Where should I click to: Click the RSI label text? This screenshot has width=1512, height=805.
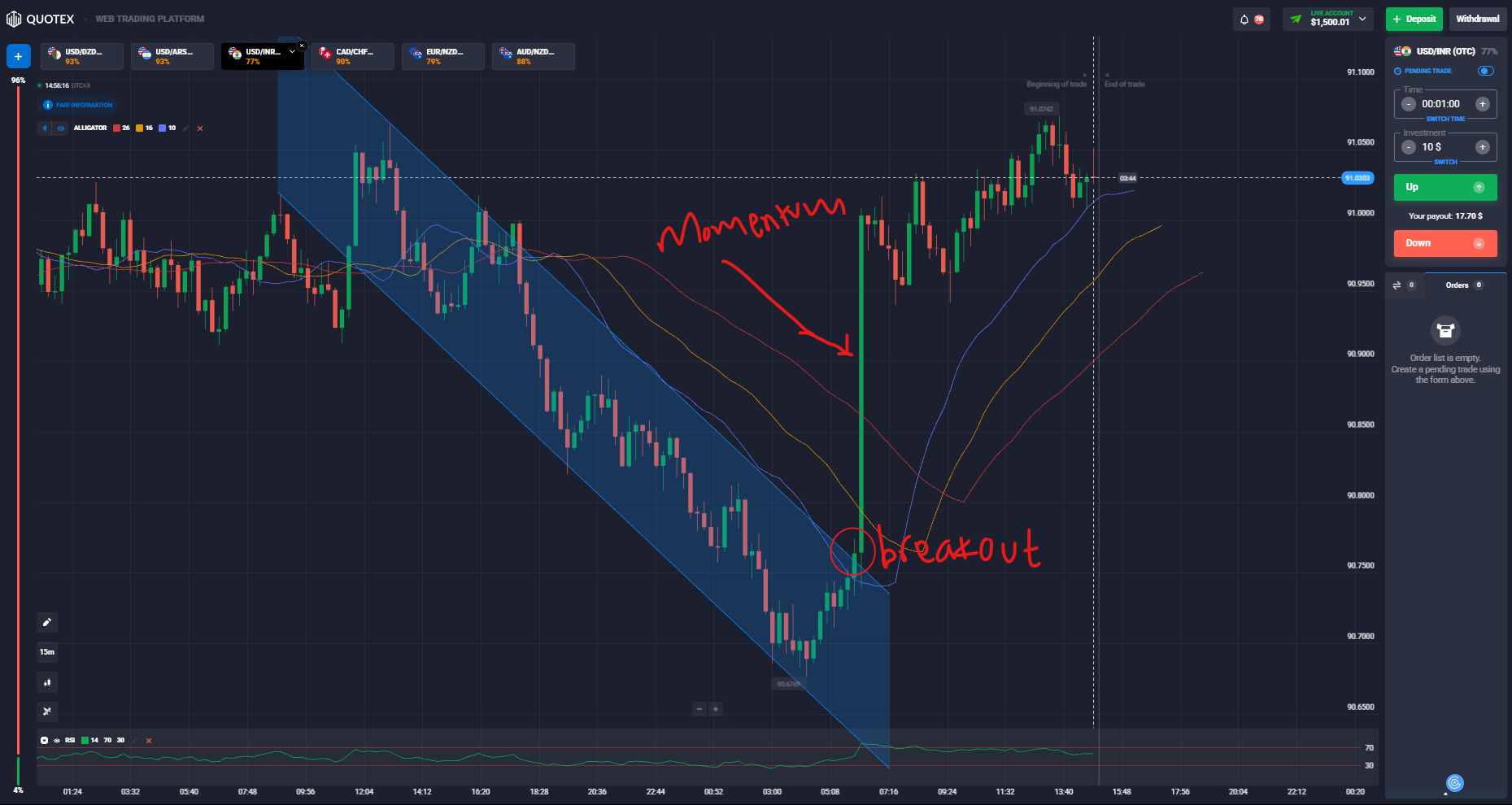pyautogui.click(x=70, y=740)
